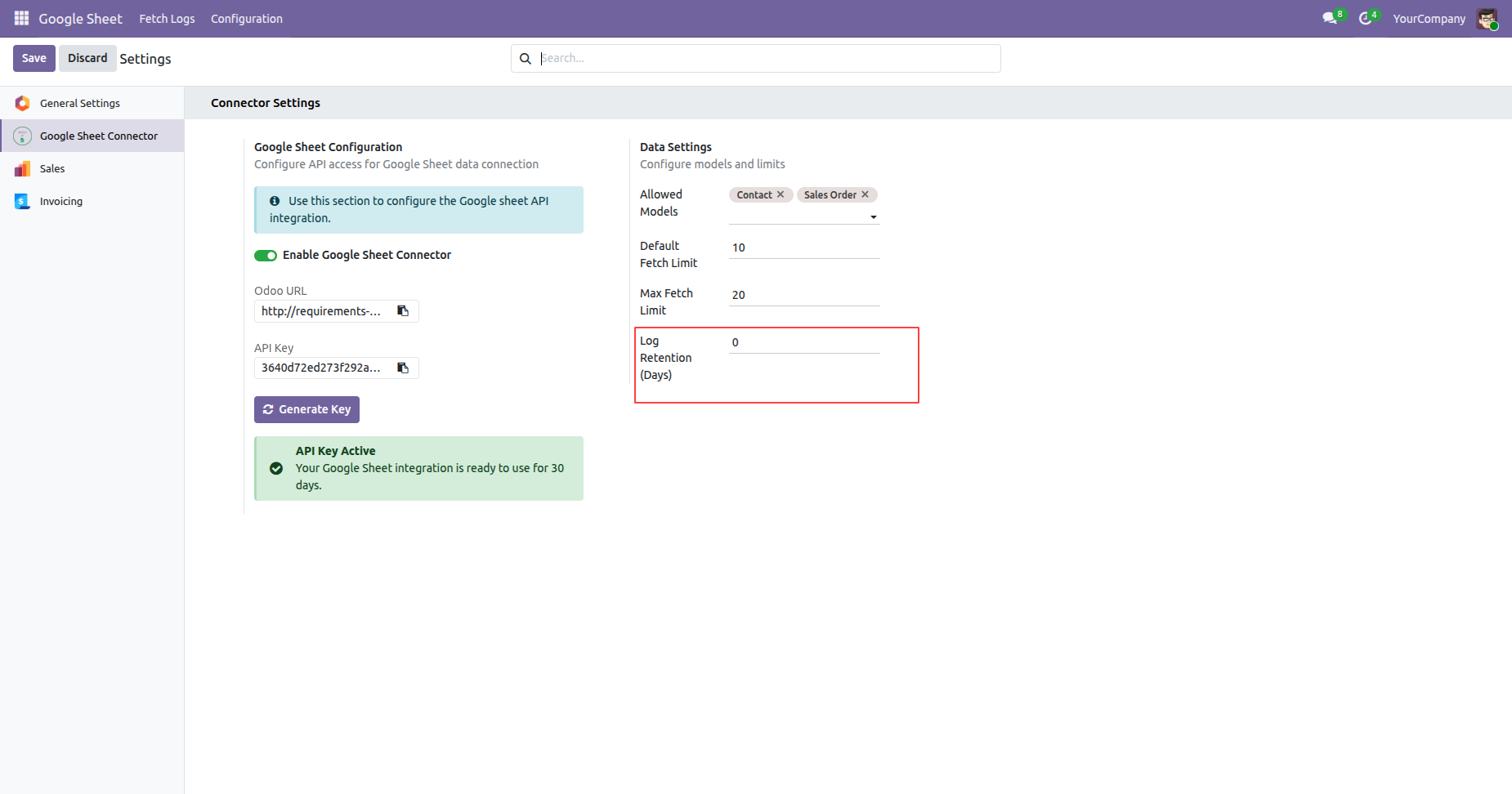The width and height of the screenshot is (1512, 794).
Task: Click the Sales bar chart icon
Action: [23, 168]
